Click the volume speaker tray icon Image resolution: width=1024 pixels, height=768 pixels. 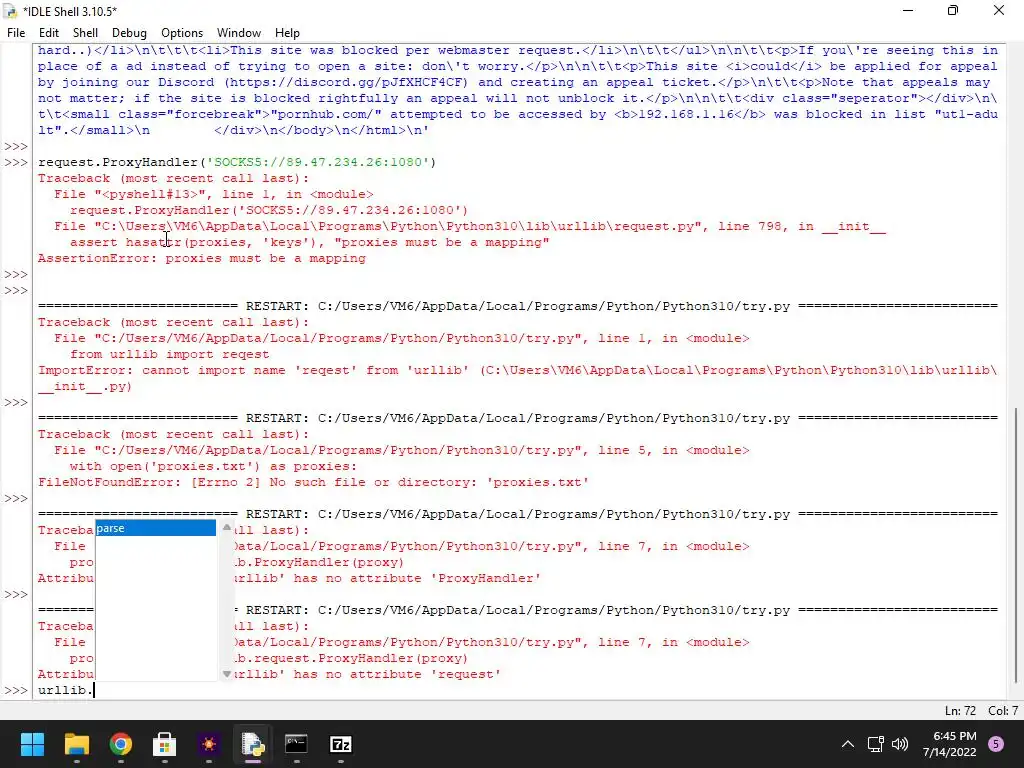pyautogui.click(x=900, y=744)
